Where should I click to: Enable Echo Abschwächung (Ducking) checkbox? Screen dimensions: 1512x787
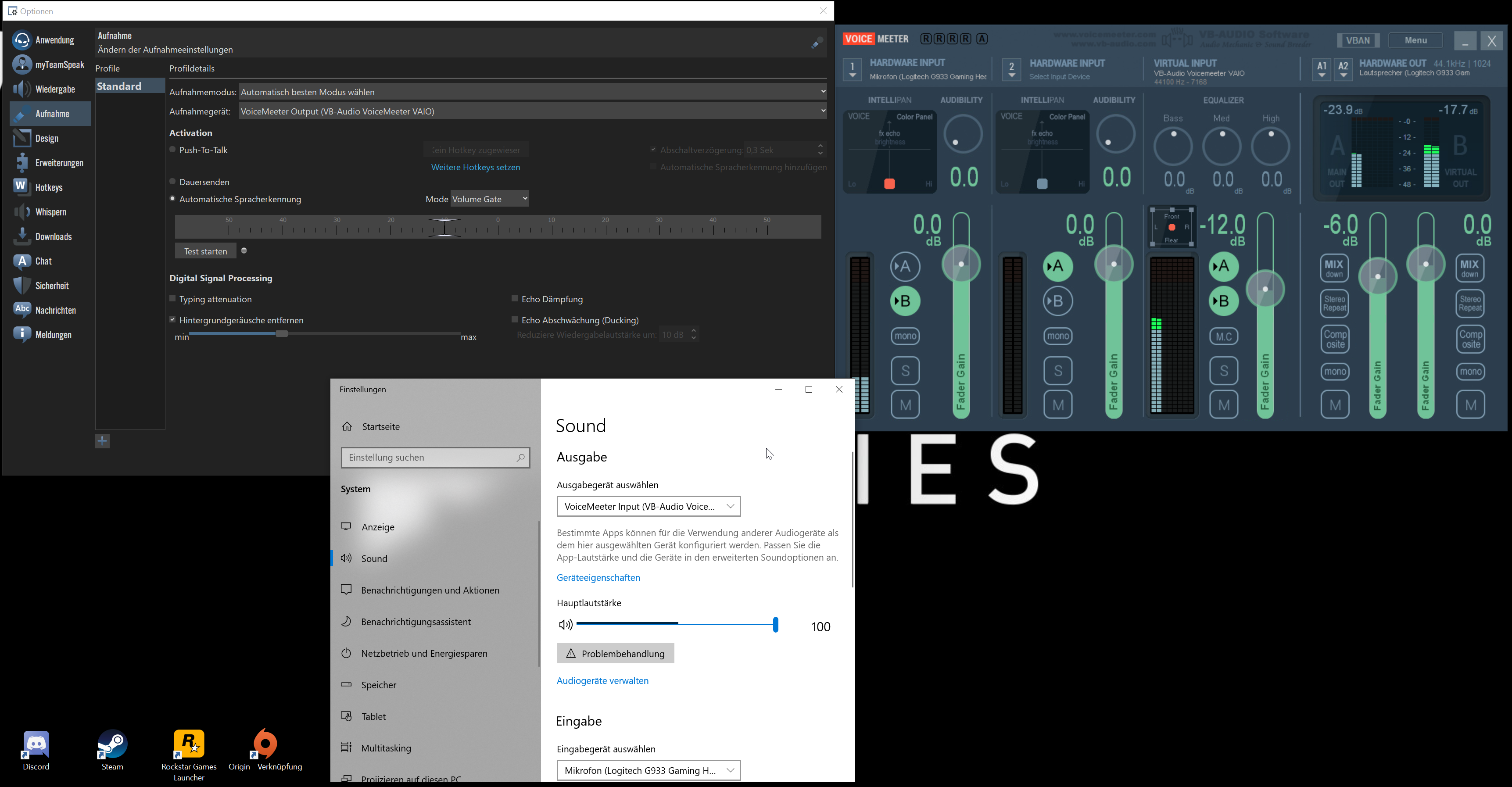coord(515,320)
